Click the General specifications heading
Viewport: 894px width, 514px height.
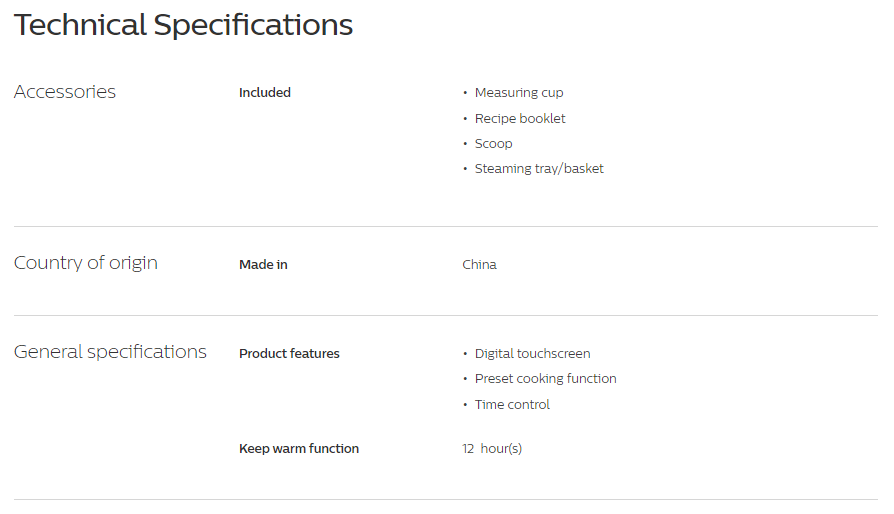click(x=110, y=352)
